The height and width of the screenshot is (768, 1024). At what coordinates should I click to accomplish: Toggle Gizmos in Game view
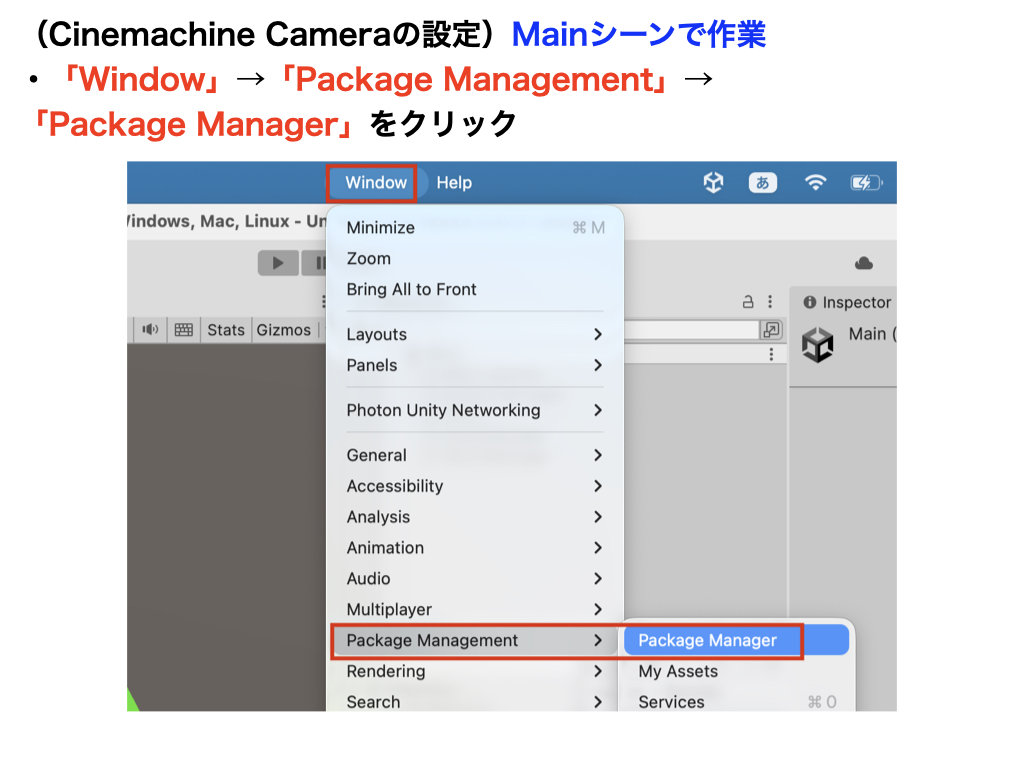283,330
